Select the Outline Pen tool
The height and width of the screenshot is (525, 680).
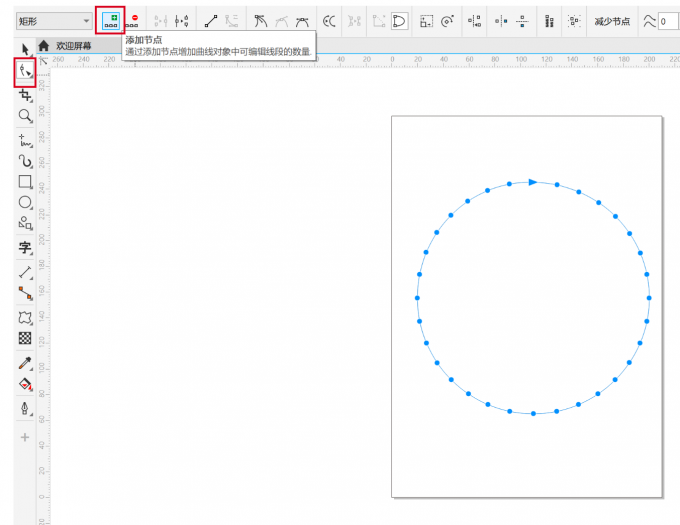[x=25, y=408]
